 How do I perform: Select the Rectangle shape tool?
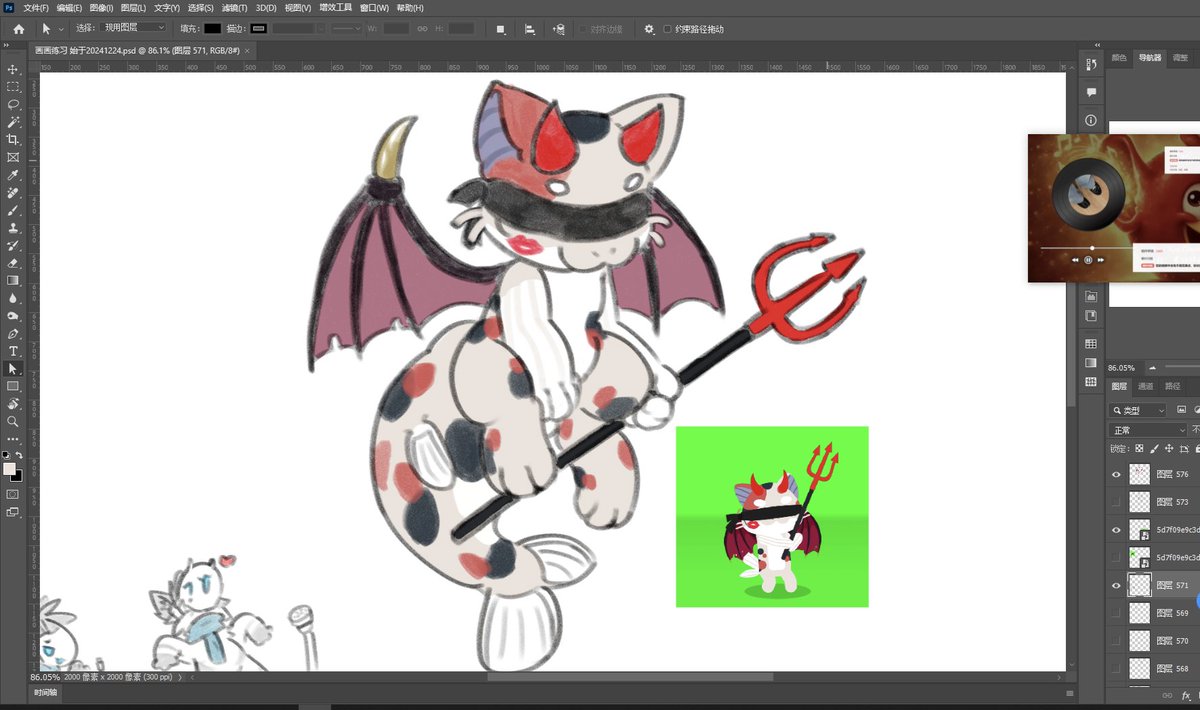click(13, 386)
